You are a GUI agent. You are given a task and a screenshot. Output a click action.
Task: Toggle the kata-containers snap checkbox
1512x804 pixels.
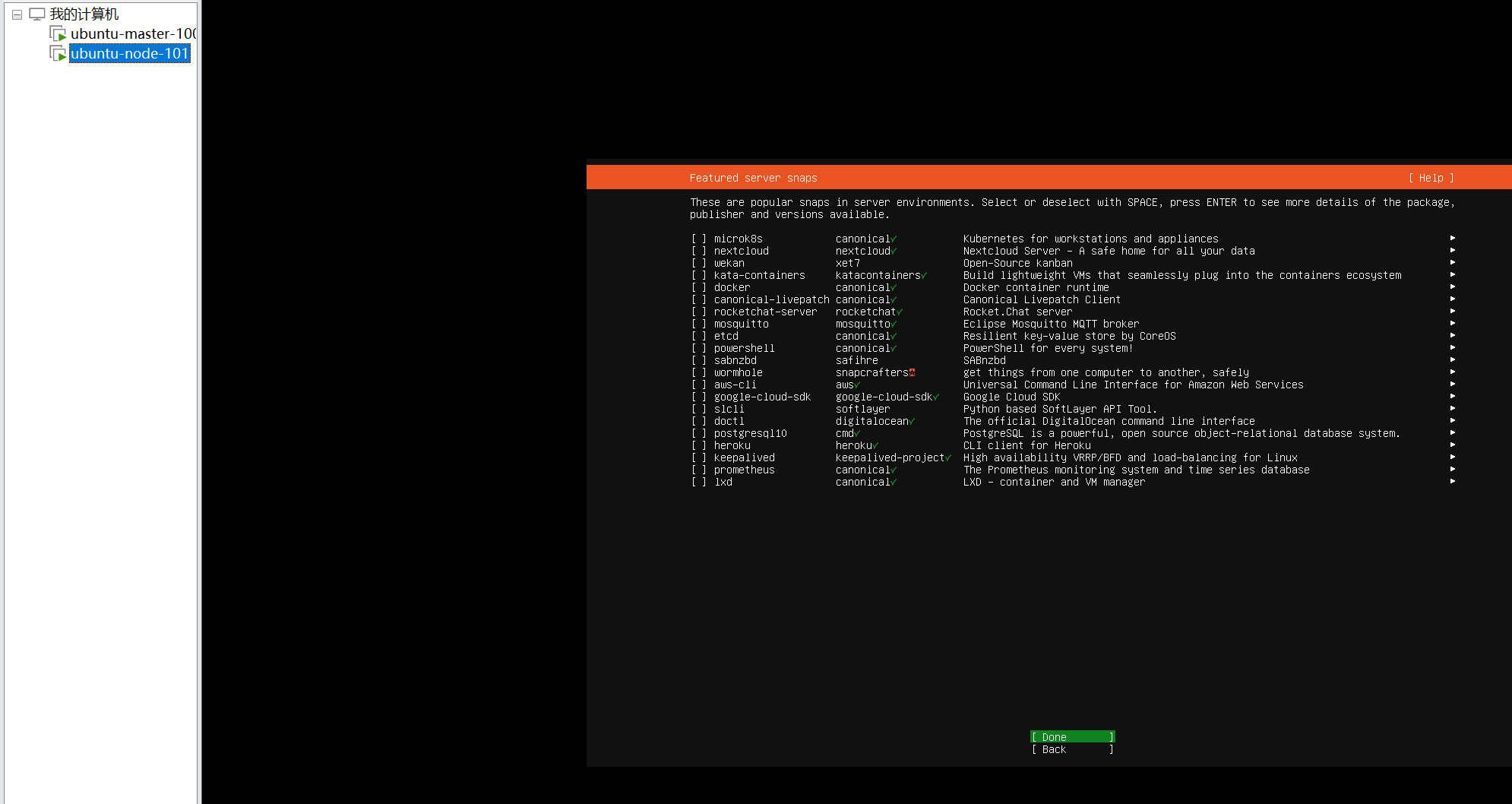(699, 275)
